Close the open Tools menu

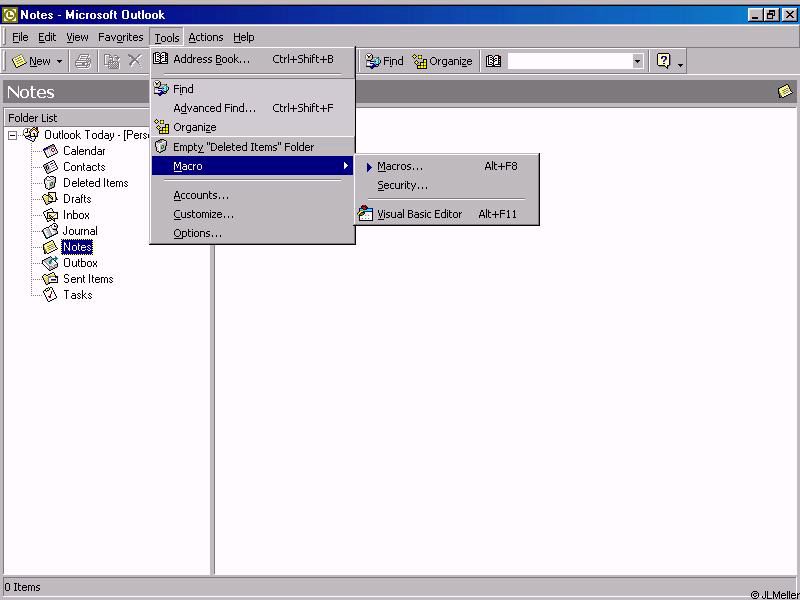point(166,37)
